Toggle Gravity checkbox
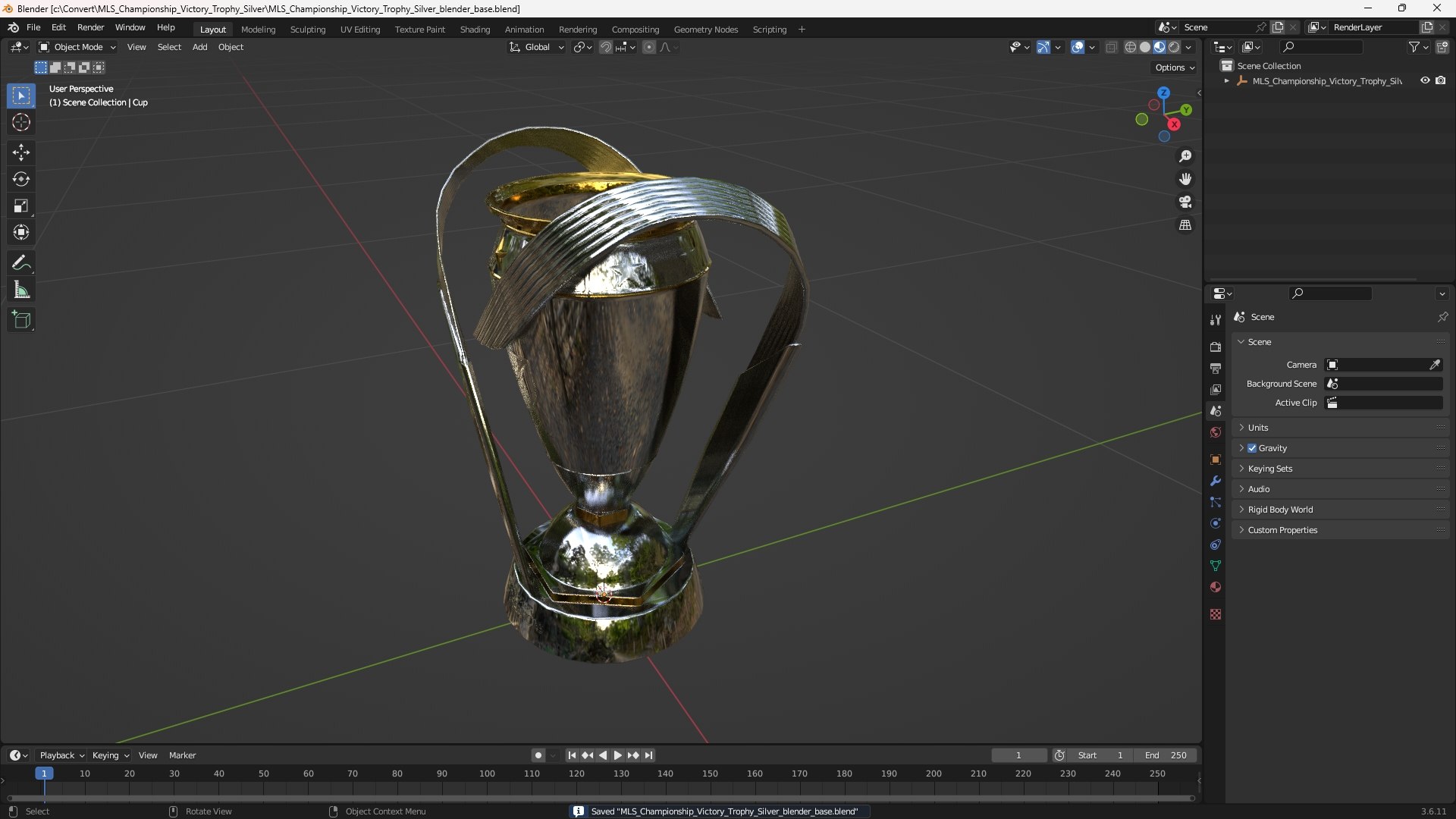 [x=1252, y=448]
